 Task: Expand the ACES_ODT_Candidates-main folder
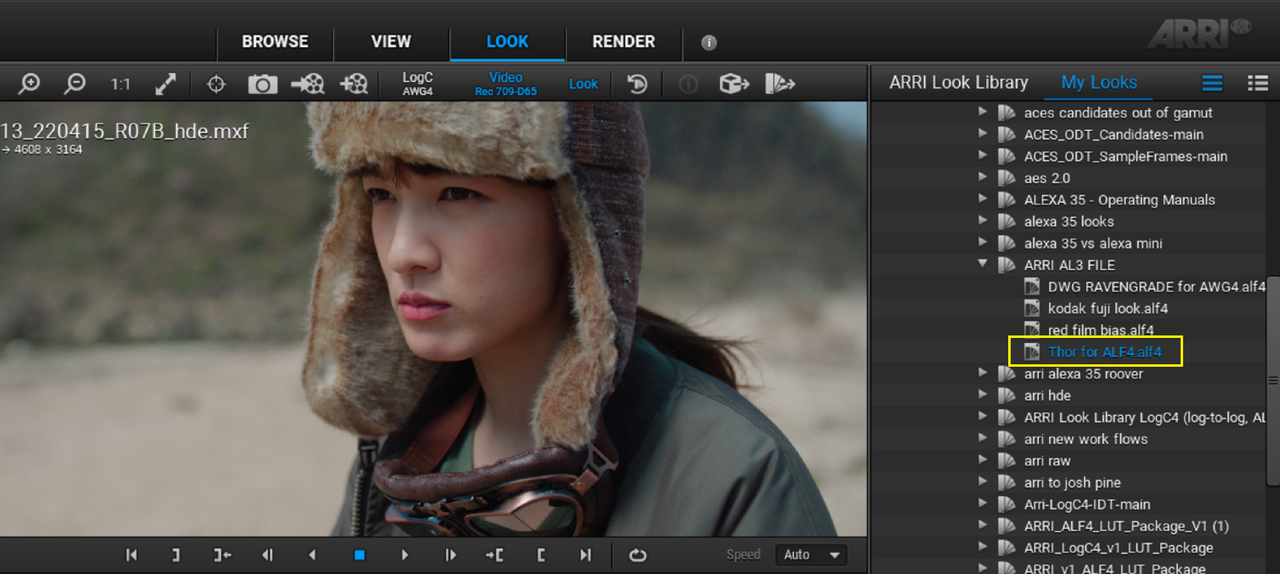(983, 135)
